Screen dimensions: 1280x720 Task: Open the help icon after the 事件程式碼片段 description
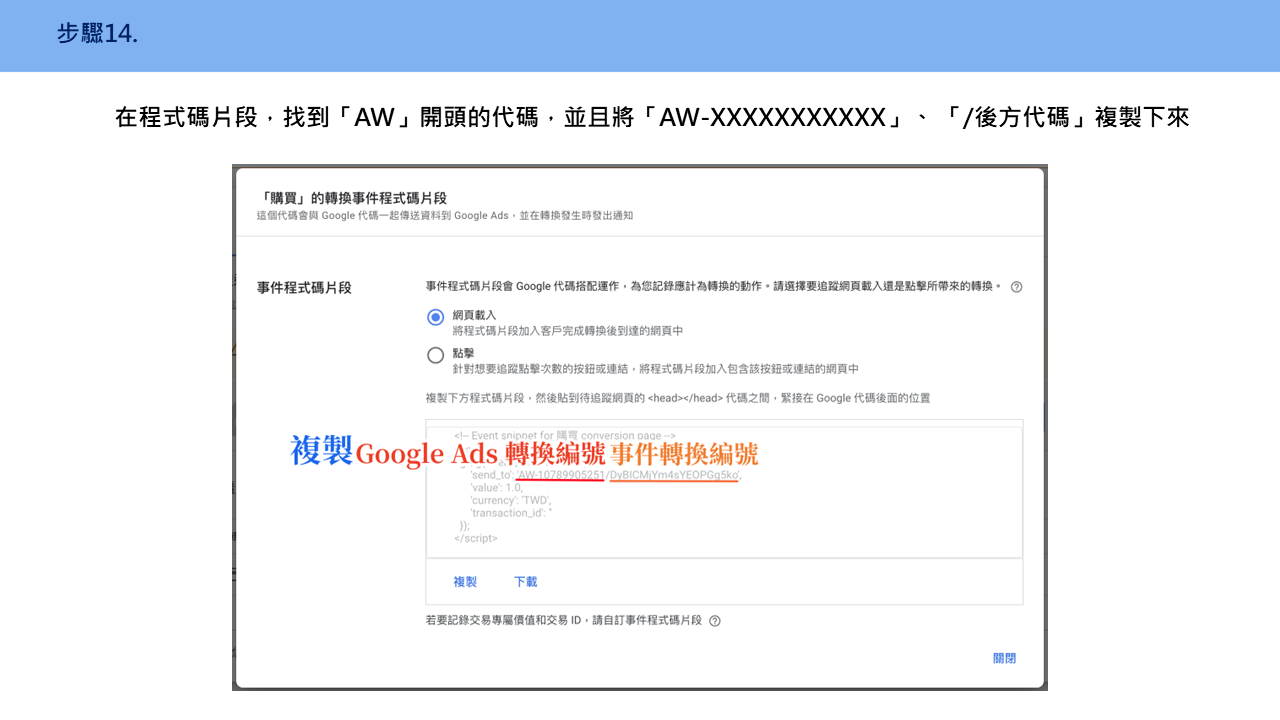(1016, 287)
